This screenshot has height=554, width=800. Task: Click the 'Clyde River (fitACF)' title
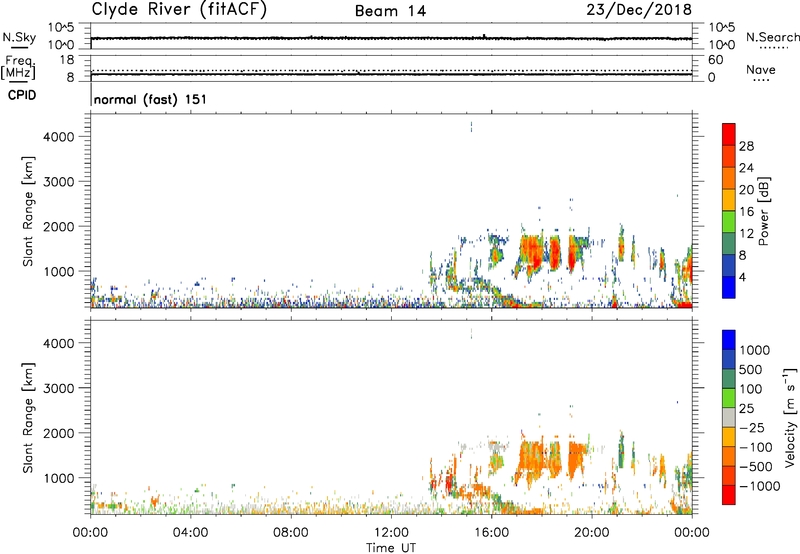(x=179, y=9)
